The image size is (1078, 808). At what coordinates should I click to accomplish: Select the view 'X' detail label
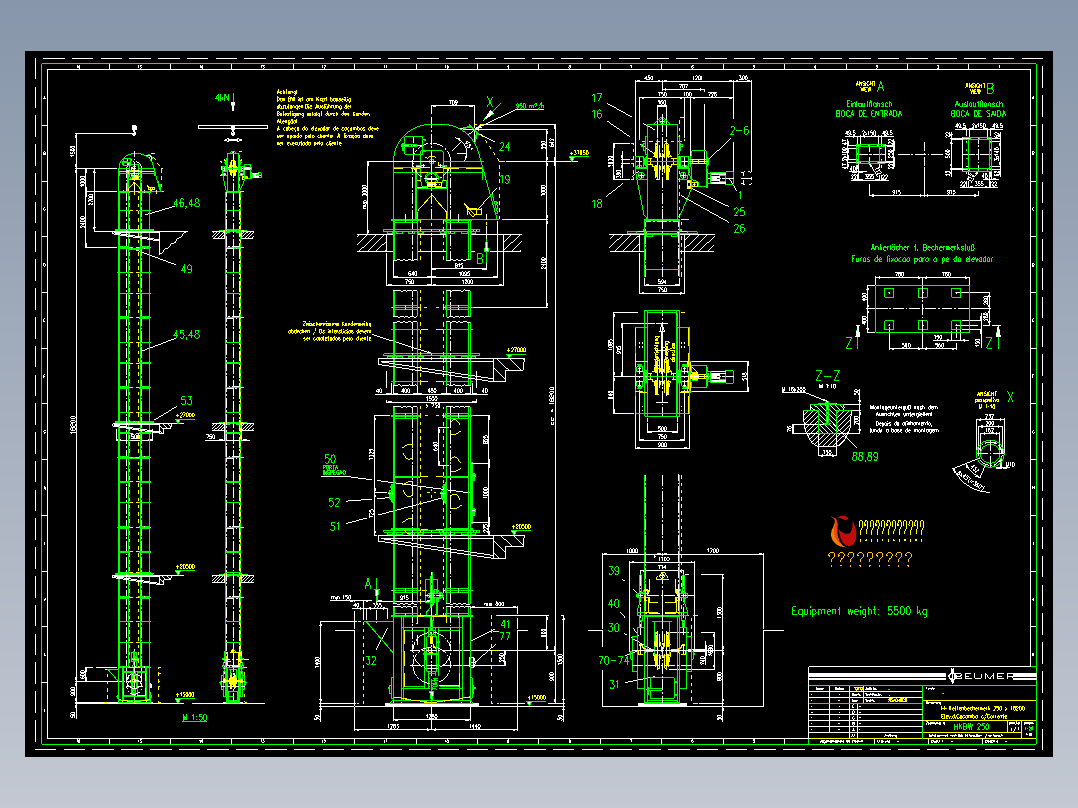(1010, 397)
